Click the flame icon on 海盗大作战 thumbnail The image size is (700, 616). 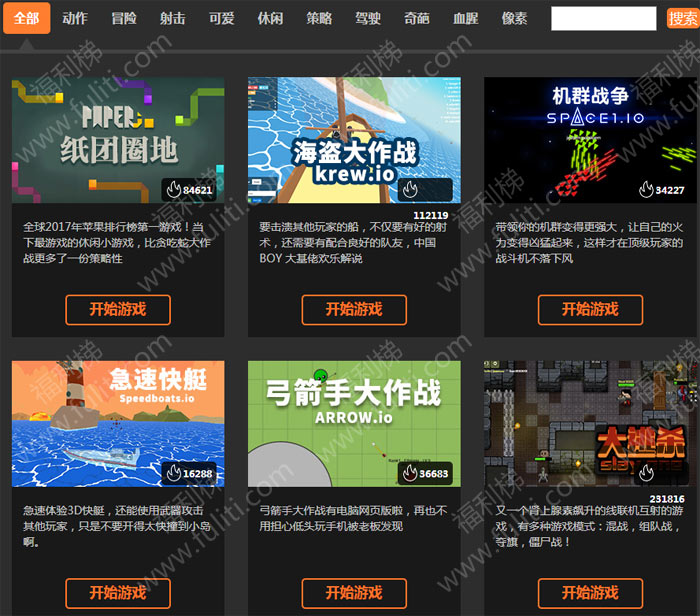pyautogui.click(x=410, y=190)
